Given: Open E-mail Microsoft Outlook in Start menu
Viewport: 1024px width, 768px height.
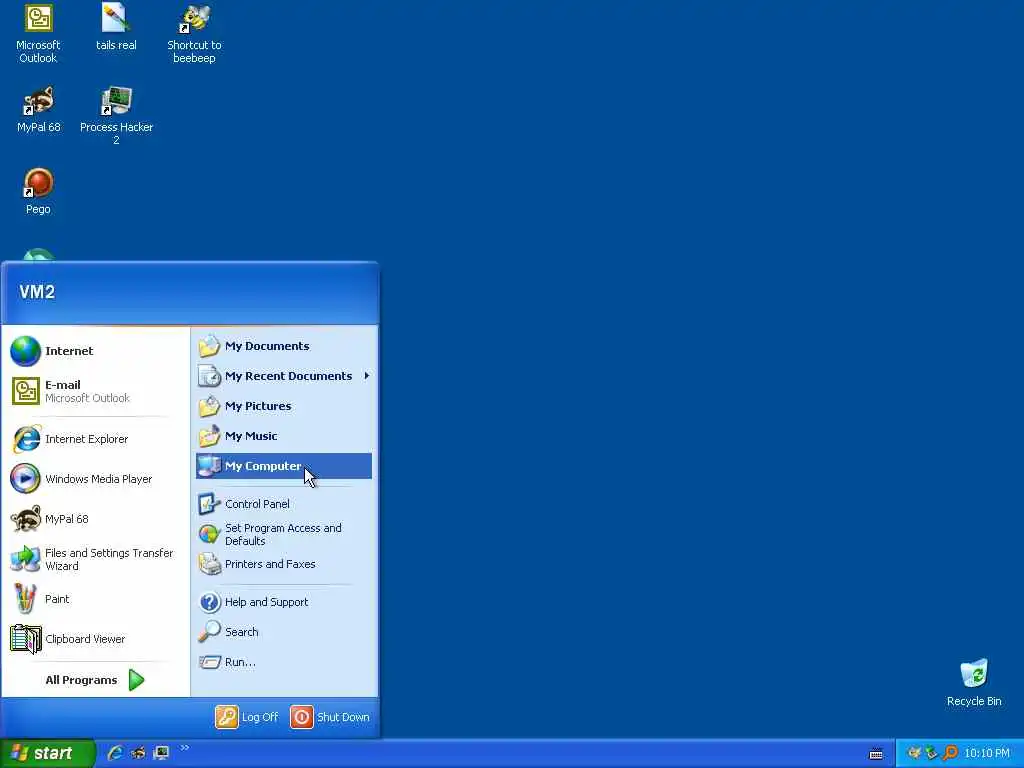Looking at the screenshot, I should (x=95, y=391).
